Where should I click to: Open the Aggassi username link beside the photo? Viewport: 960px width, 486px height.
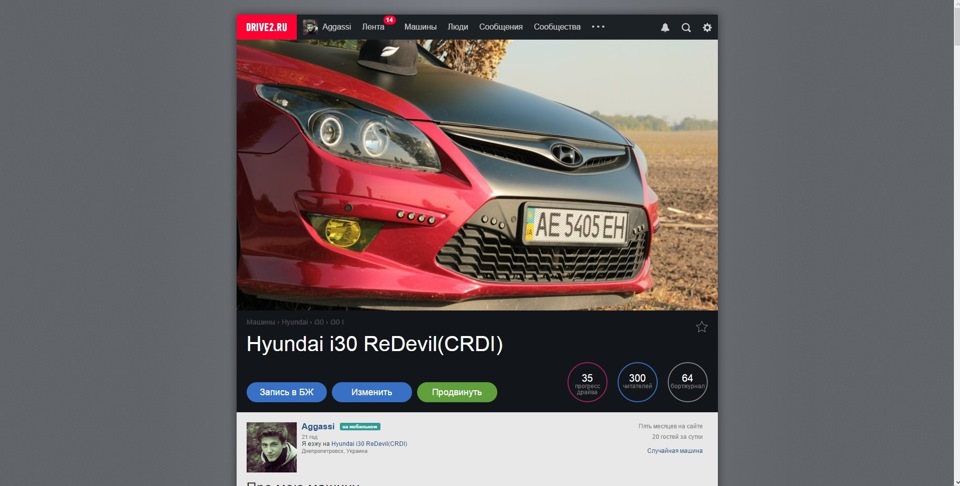[318, 426]
